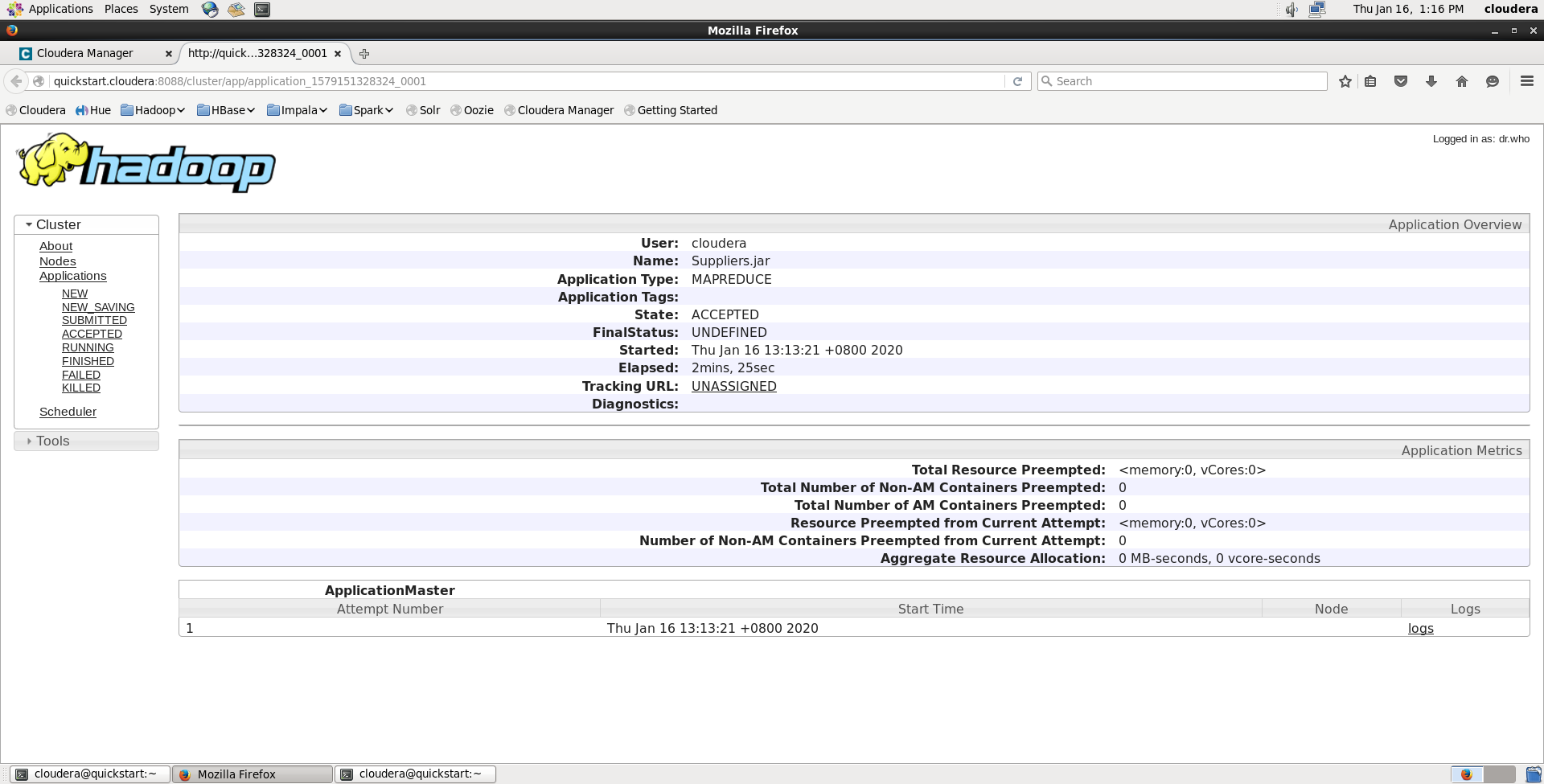Open the trash icon in bottom panel
This screenshot has height=784, width=1544.
(x=1534, y=774)
